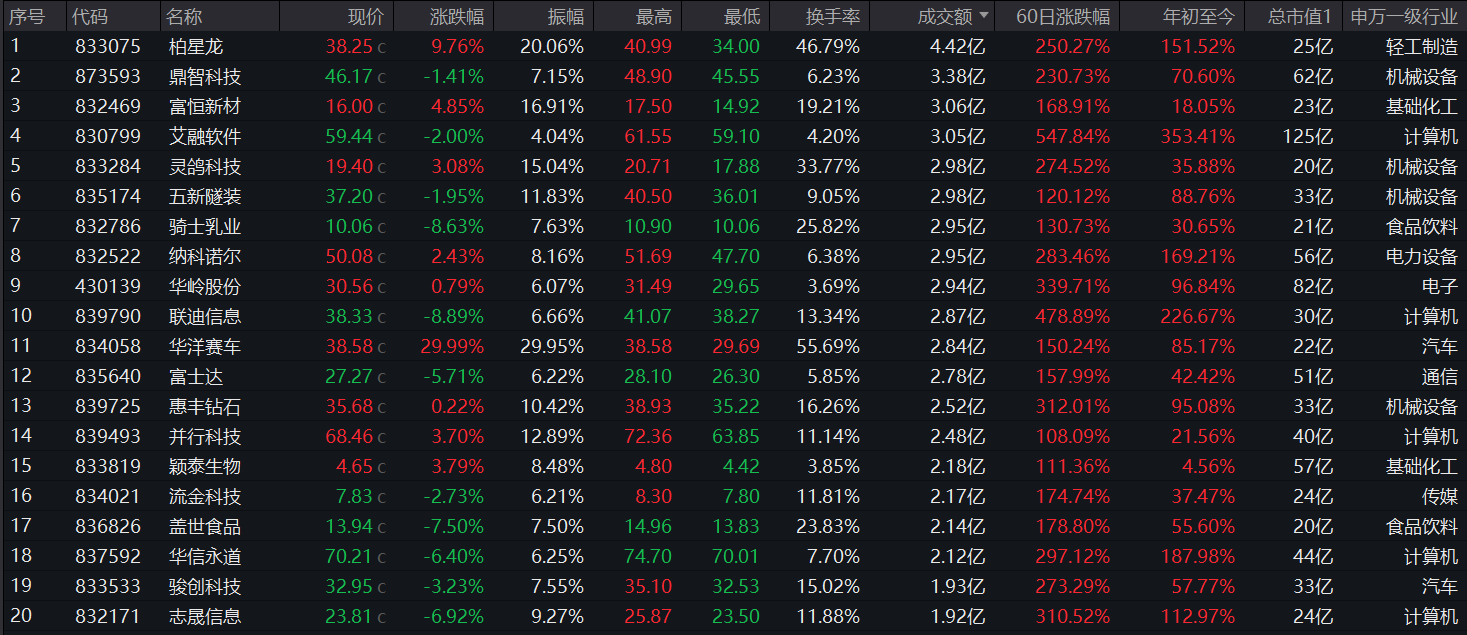Select the 478.89% 60-day gain cell
This screenshot has height=635, width=1467.
[x=1072, y=316]
